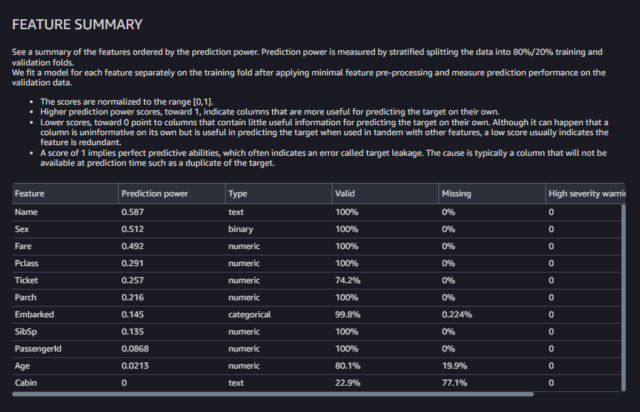This screenshot has height=412, width=640.
Task: Click the Fare feature cell
Action: click(65, 246)
